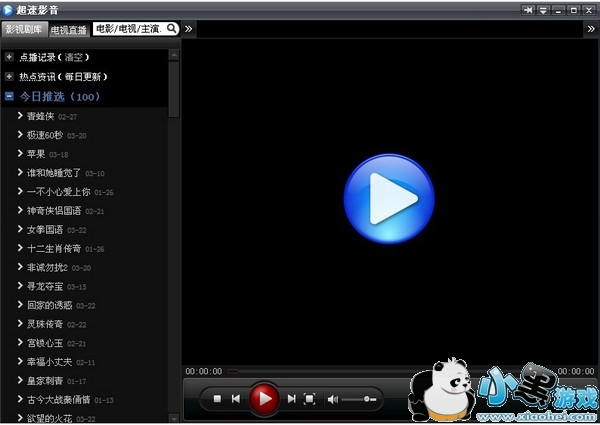Select 皇家刺青 in the list
600x425 pixels.
click(x=45, y=381)
